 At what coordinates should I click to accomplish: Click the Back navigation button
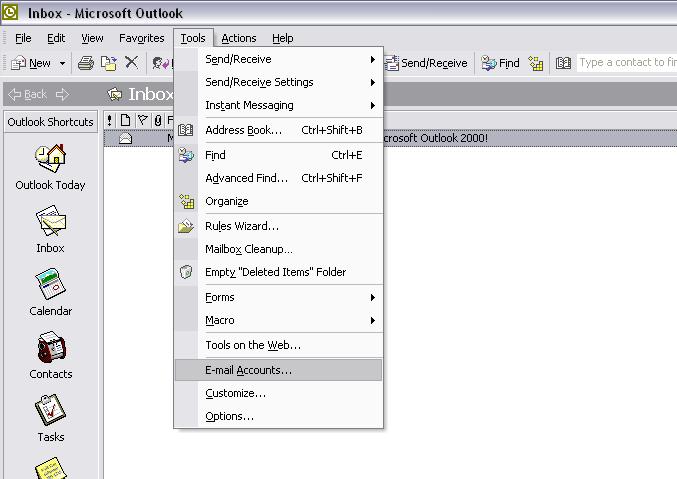tap(28, 94)
